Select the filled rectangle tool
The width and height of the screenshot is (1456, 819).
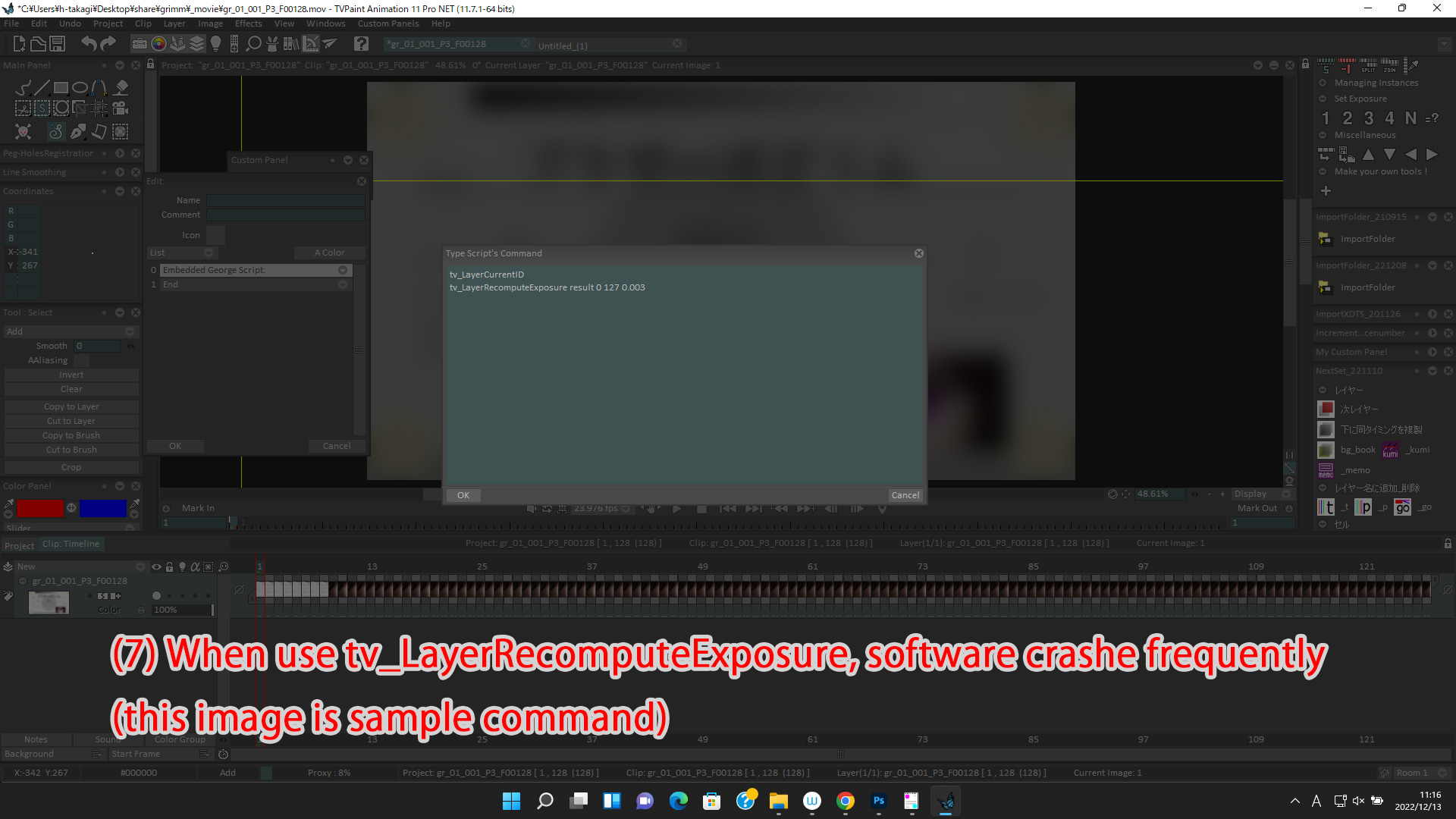61,88
